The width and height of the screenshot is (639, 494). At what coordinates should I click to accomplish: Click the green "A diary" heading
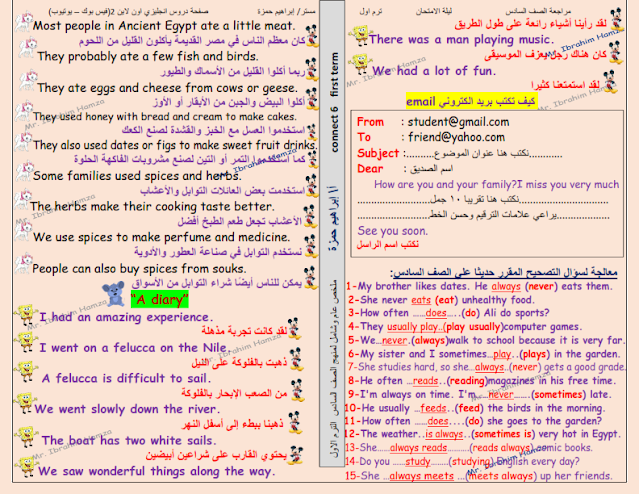pos(160,300)
